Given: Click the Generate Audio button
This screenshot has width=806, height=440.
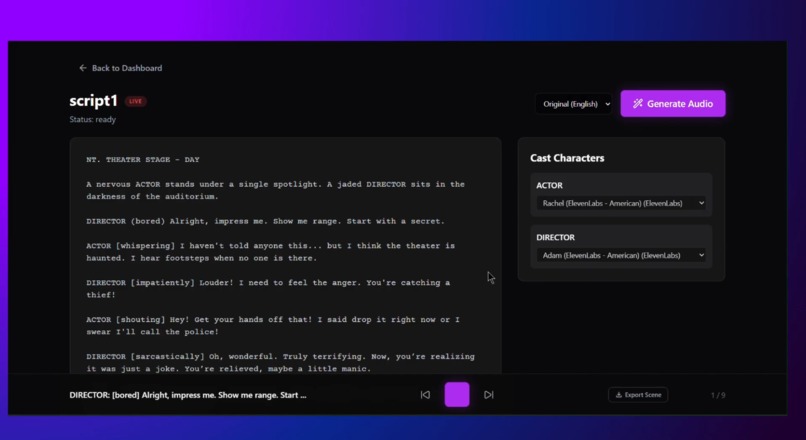Looking at the screenshot, I should (673, 103).
